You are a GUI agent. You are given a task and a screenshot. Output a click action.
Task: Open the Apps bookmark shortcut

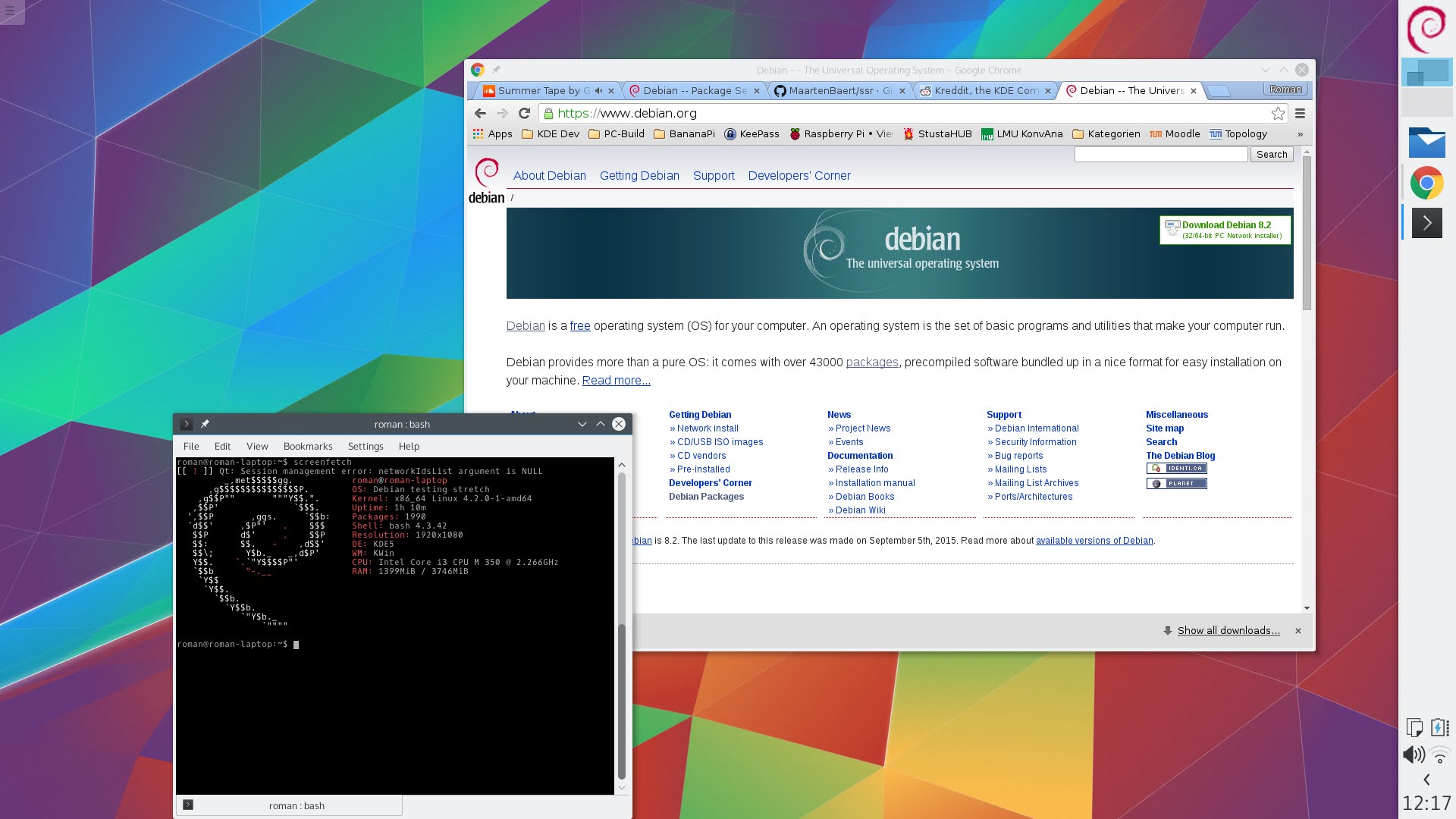pos(493,133)
